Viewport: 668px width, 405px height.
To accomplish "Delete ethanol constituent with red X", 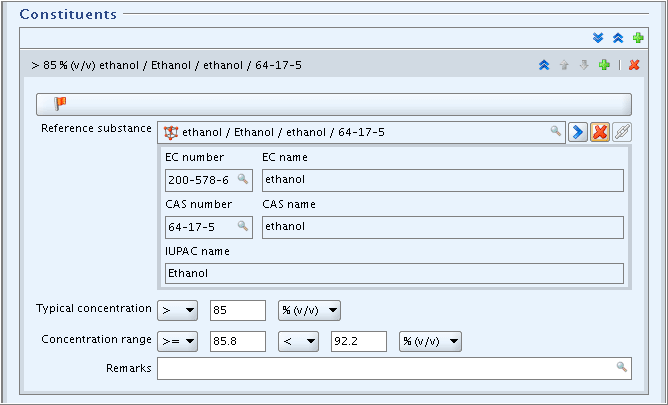I will point(634,65).
